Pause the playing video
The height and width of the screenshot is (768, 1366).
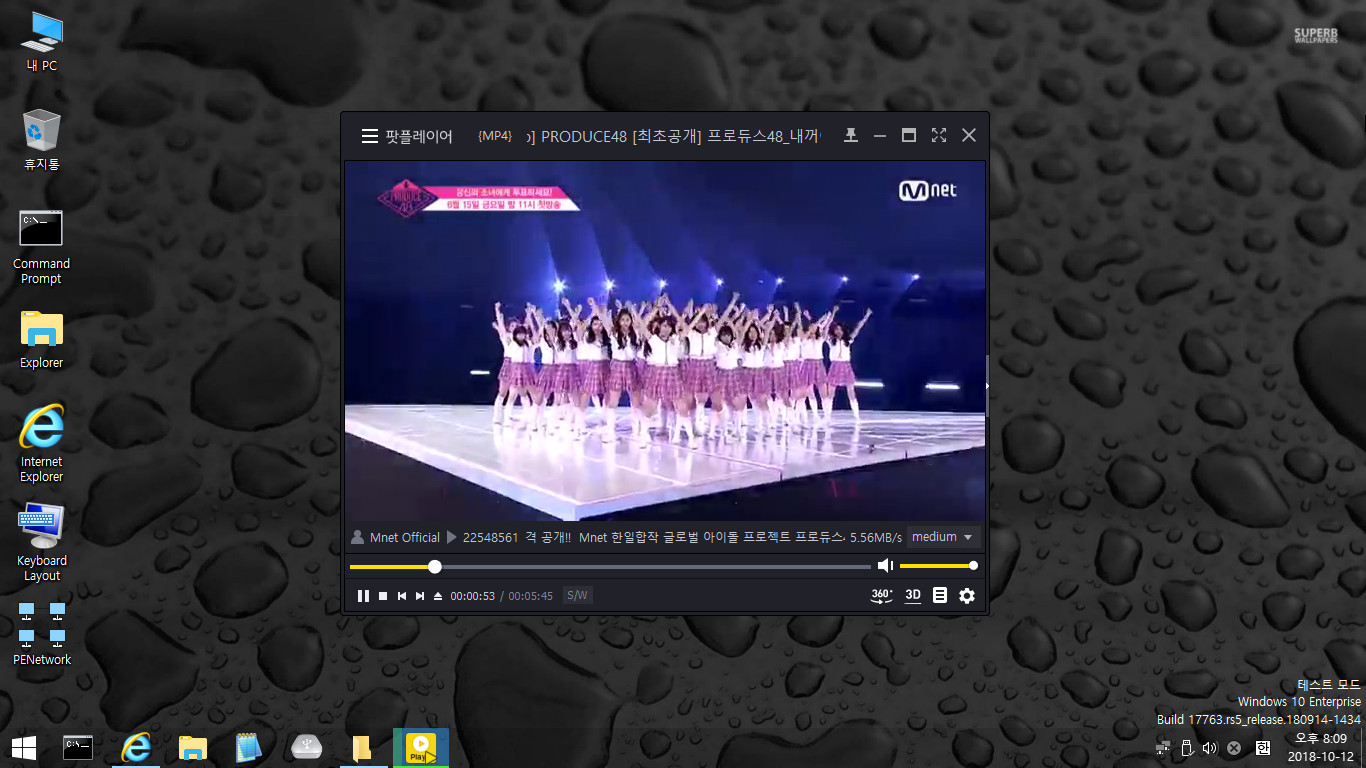[363, 596]
